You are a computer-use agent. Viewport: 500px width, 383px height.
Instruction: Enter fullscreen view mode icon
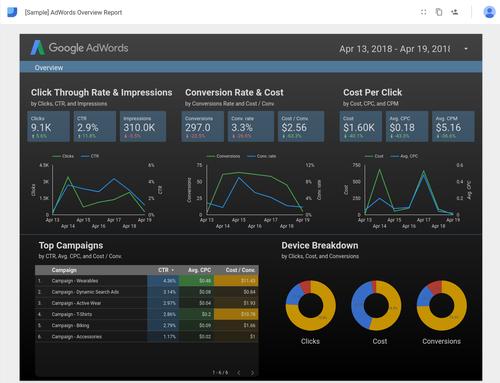tap(423, 12)
